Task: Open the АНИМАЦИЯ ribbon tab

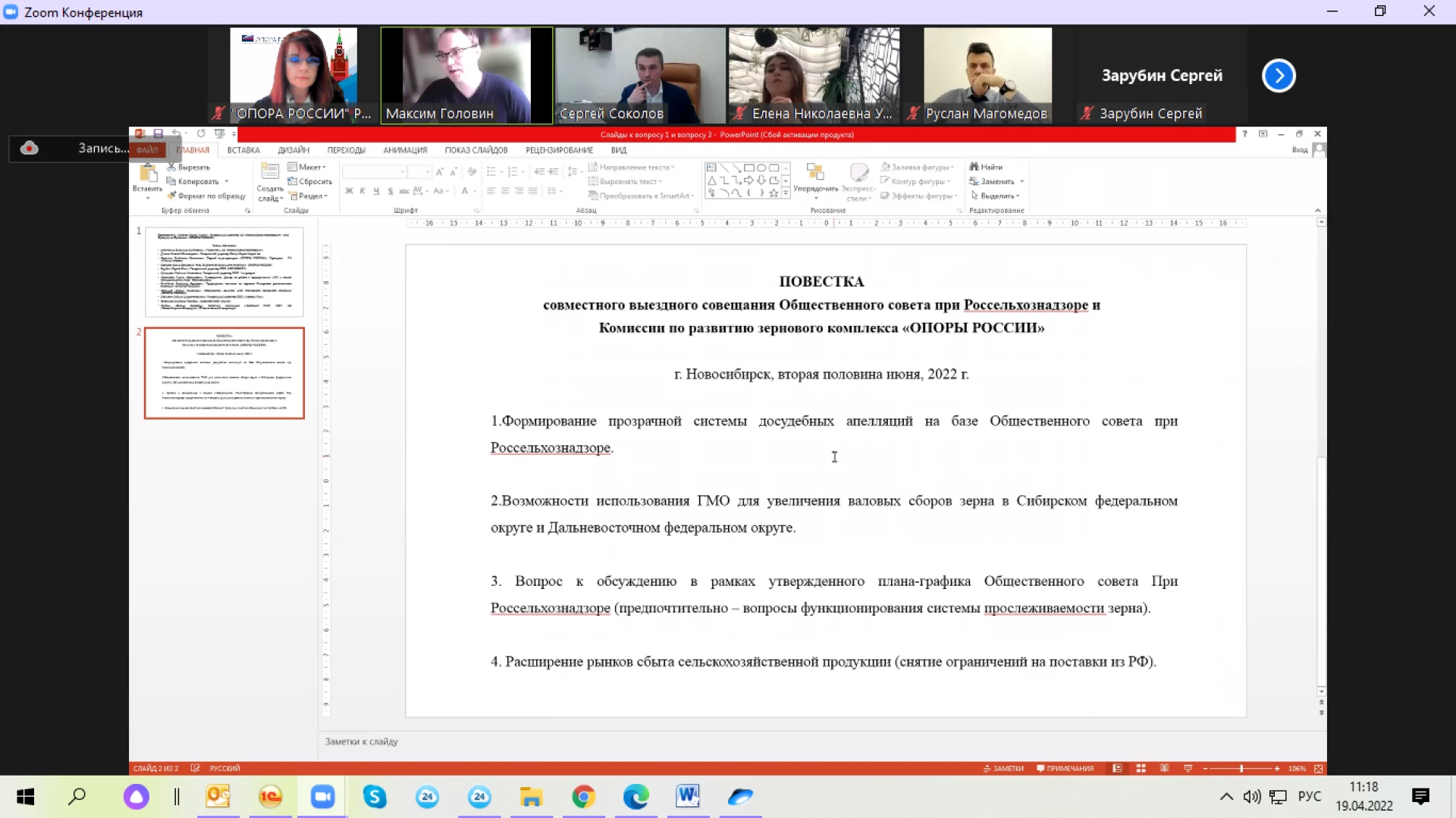Action: pyautogui.click(x=405, y=150)
